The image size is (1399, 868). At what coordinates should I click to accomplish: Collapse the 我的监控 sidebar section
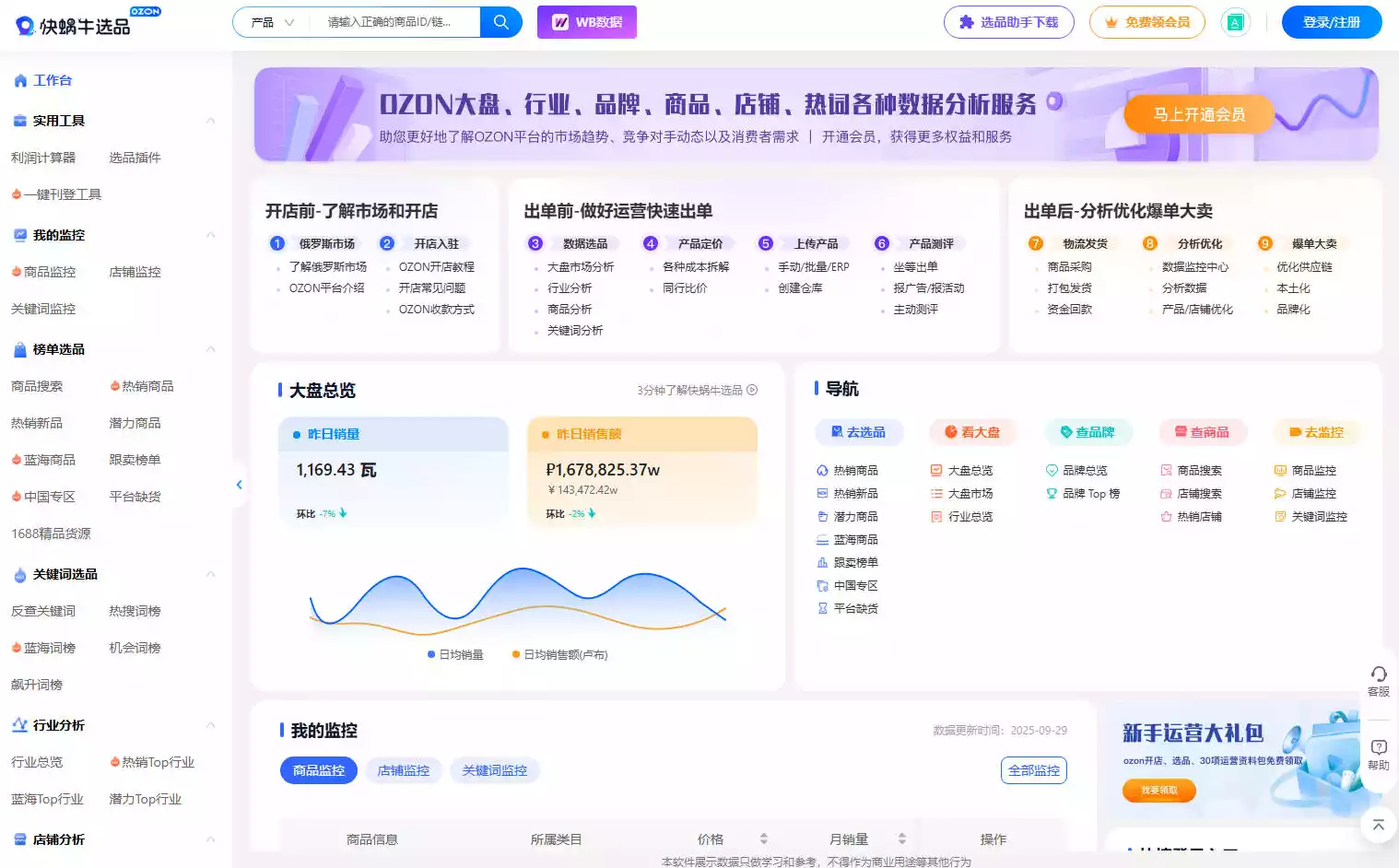click(210, 235)
